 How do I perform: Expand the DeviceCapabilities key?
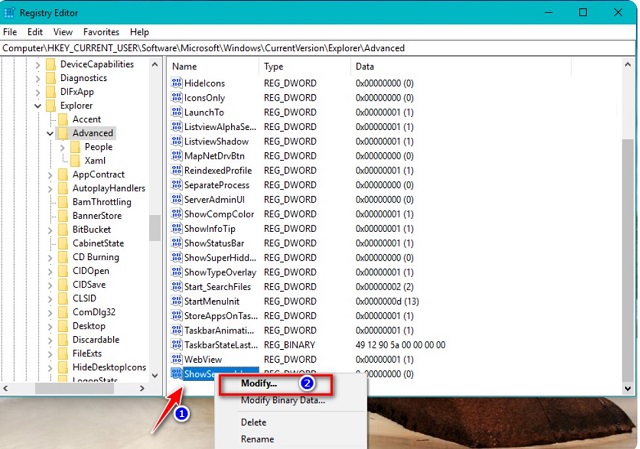click(38, 64)
